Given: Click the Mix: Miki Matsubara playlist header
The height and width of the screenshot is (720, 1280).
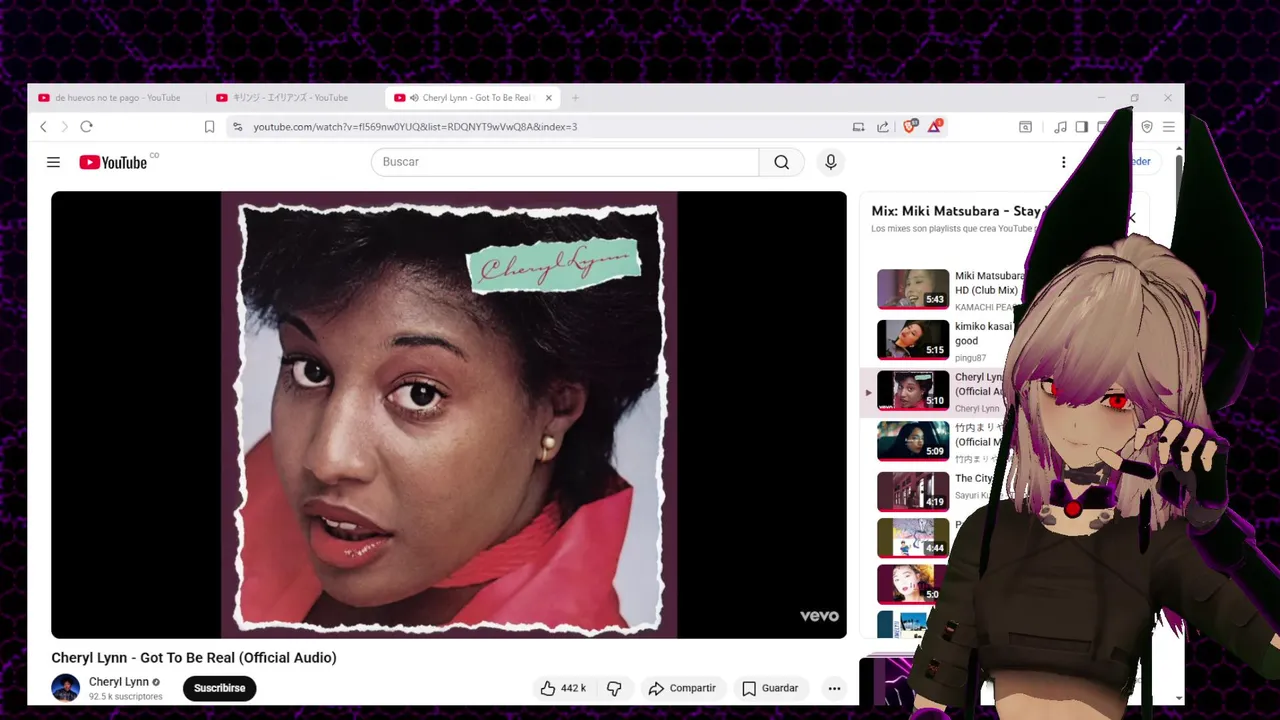Looking at the screenshot, I should 956,211.
